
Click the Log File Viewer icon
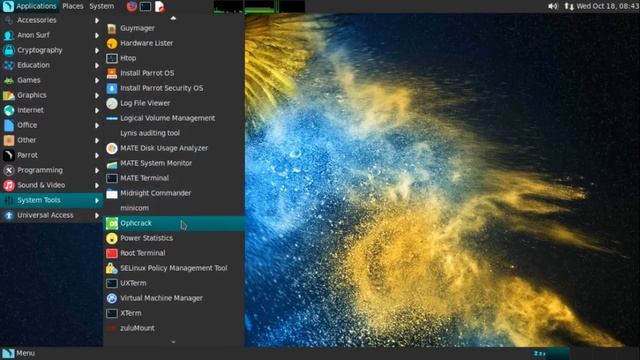pyautogui.click(x=111, y=103)
